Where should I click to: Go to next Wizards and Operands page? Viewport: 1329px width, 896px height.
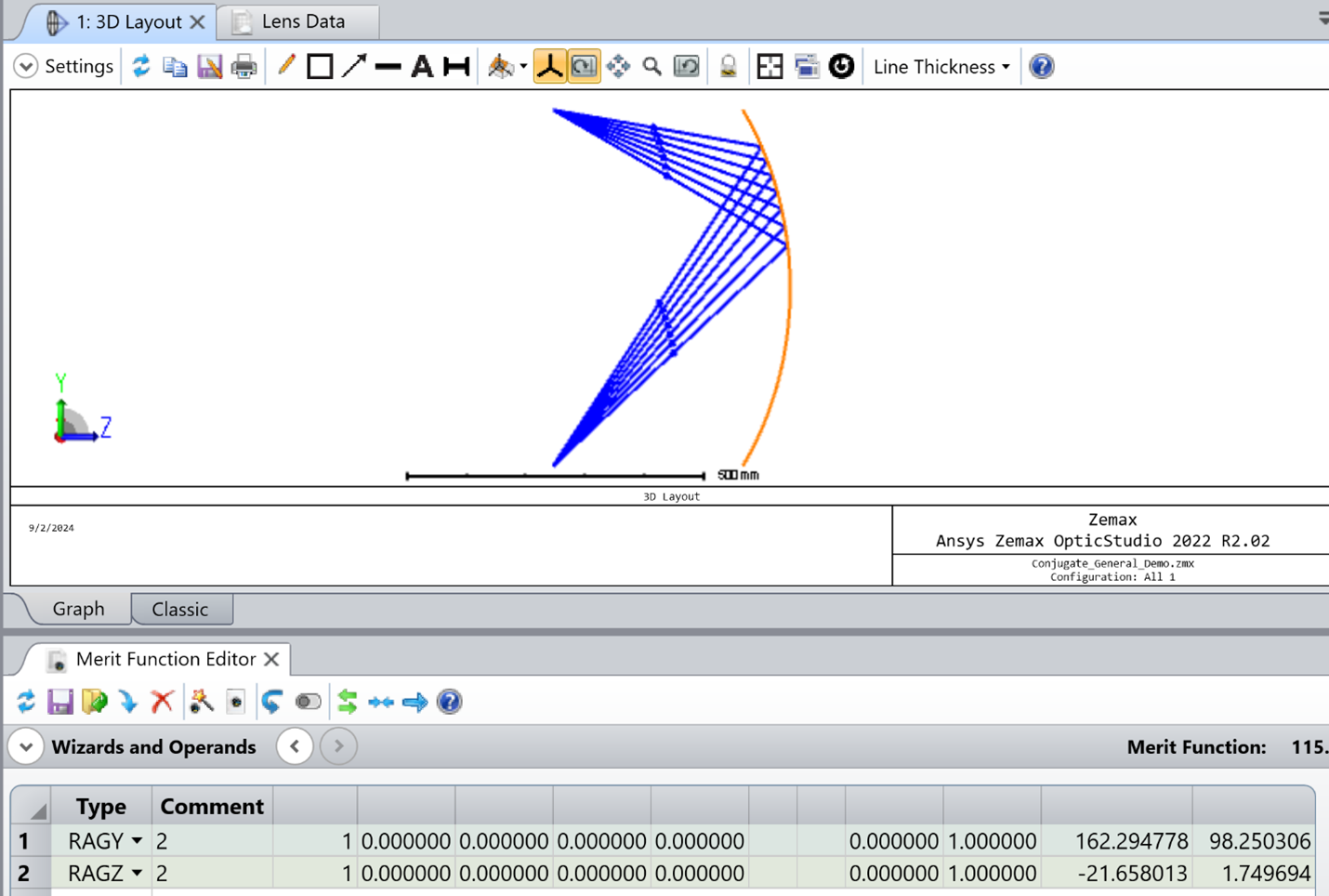click(339, 746)
